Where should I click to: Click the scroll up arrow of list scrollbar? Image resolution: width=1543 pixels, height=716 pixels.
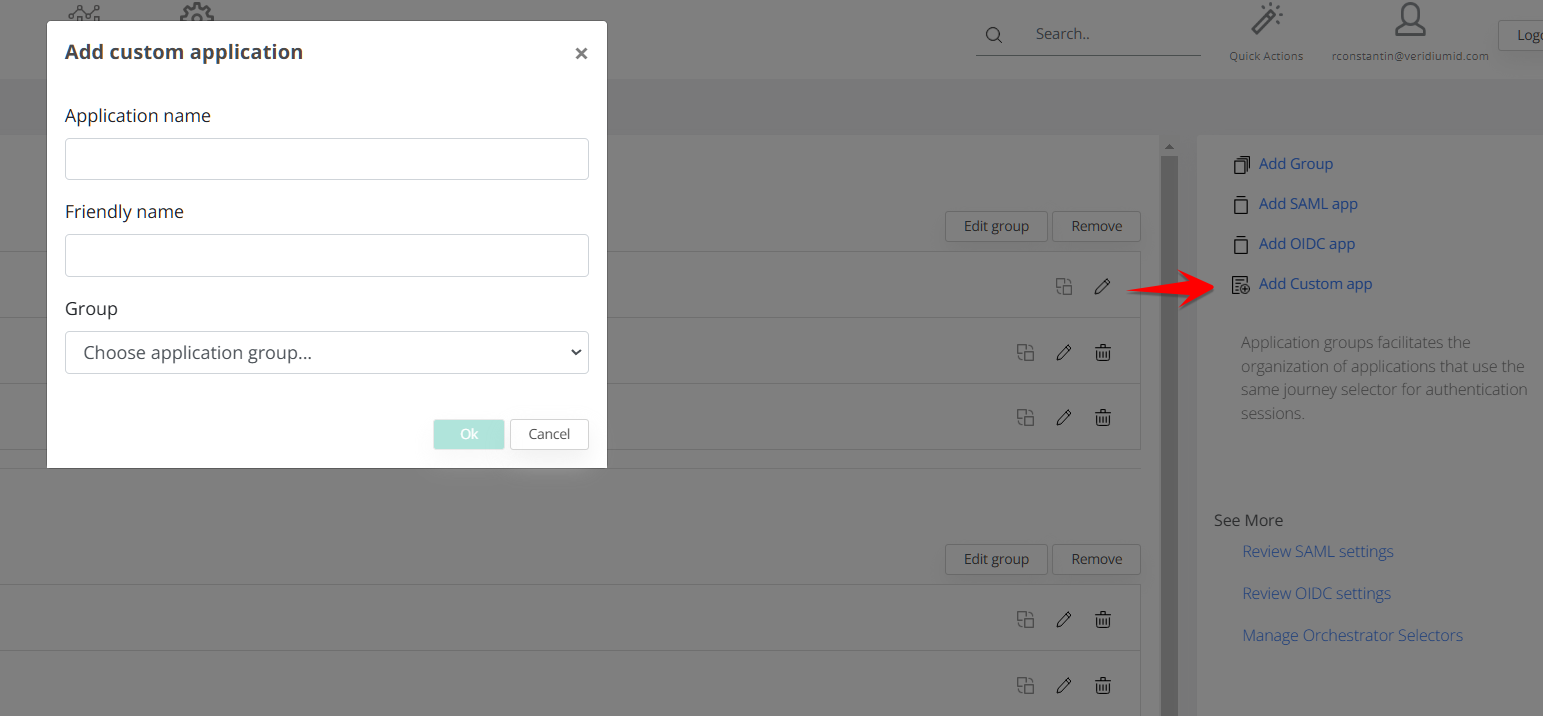(x=1168, y=147)
